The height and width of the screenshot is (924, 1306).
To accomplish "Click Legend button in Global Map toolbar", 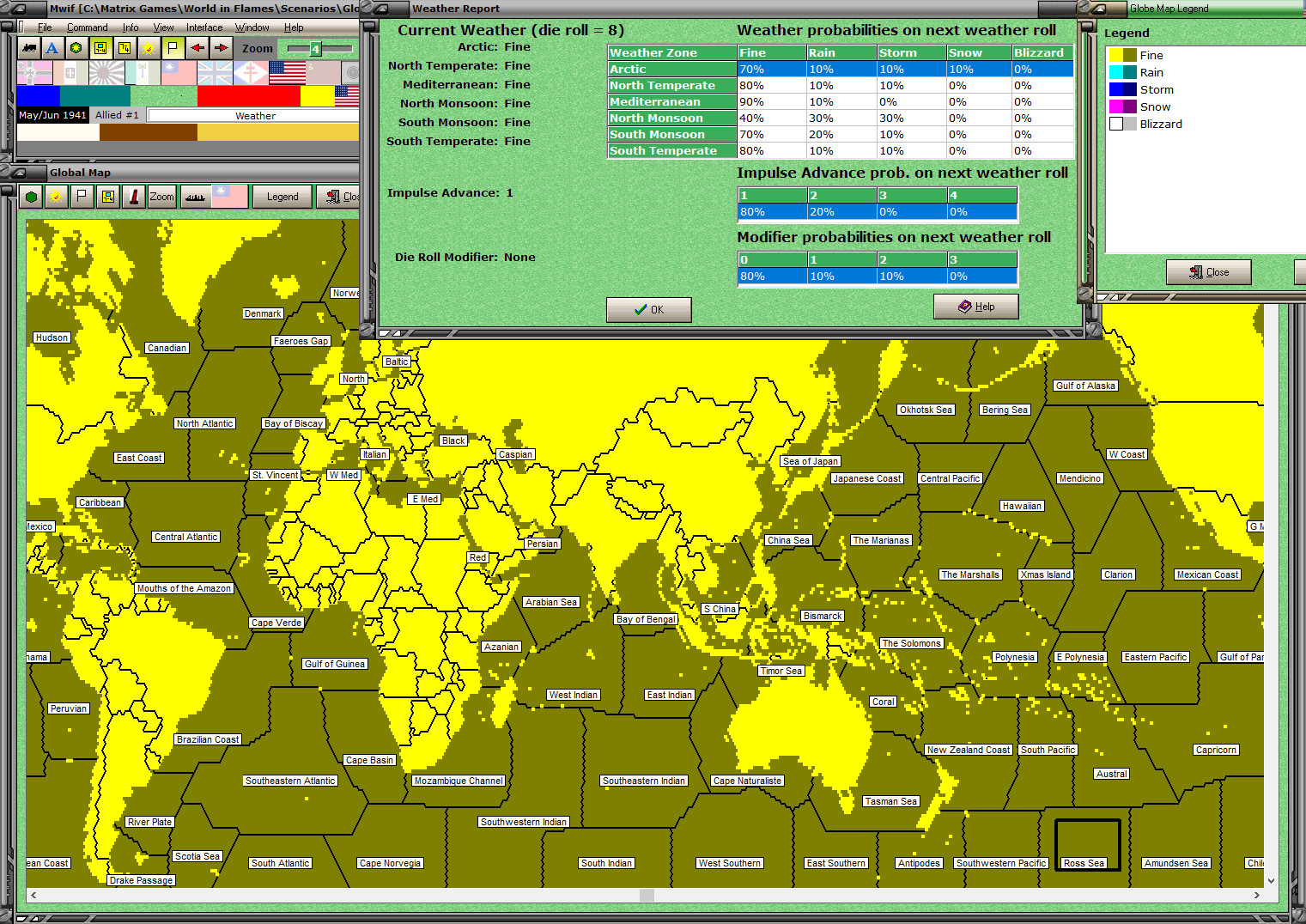I will point(282,197).
